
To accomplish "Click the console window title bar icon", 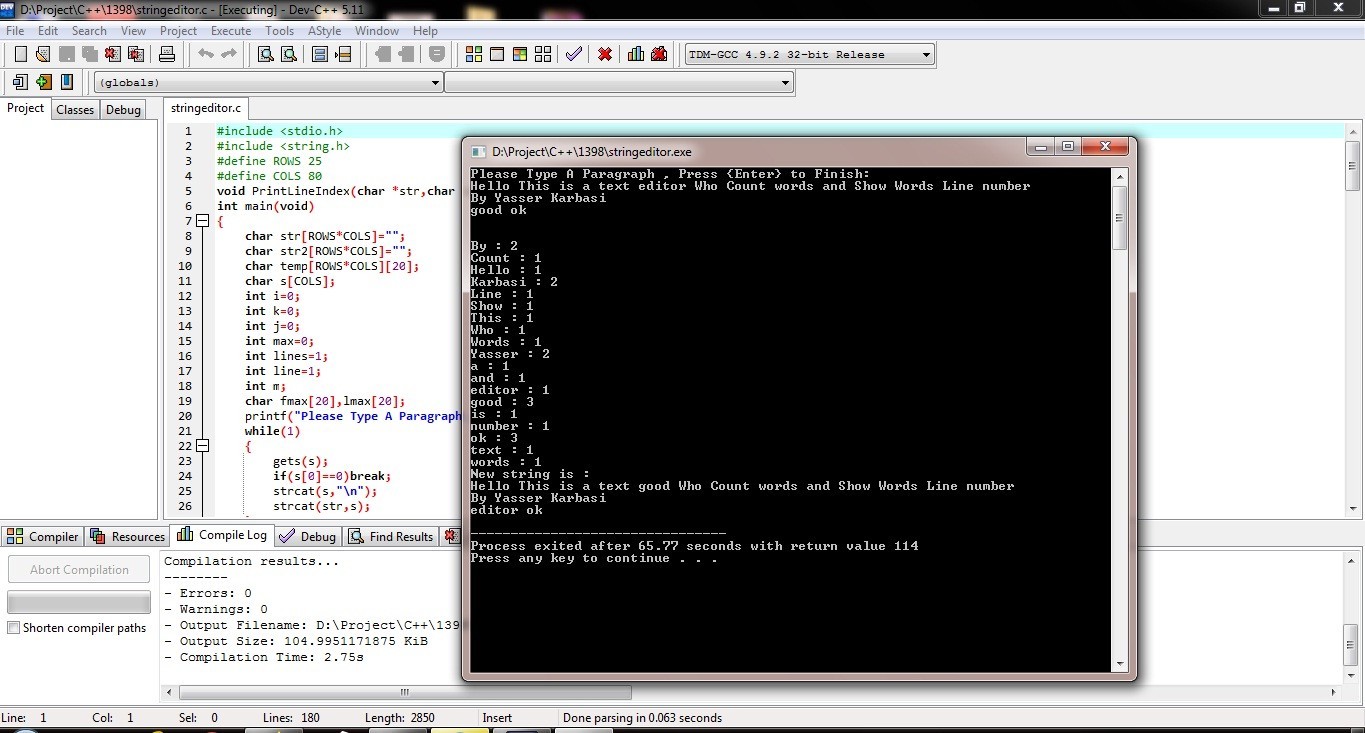I will point(478,152).
